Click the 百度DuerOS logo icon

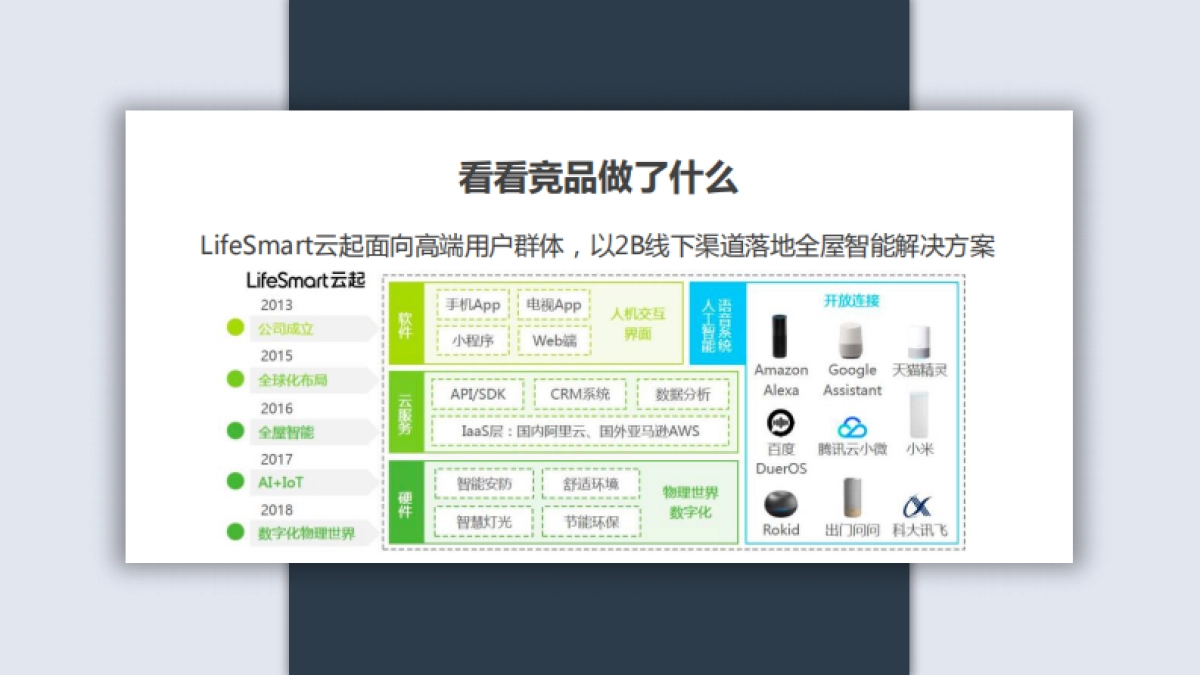coord(780,424)
